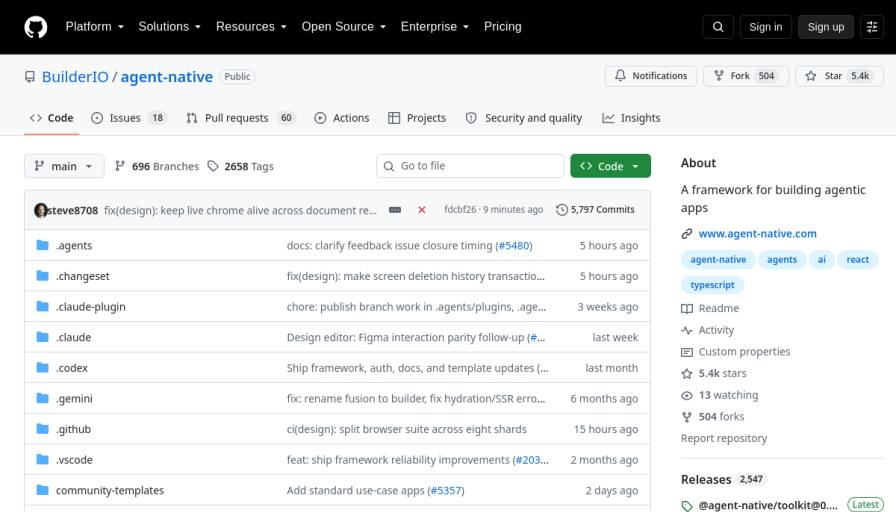The image size is (896, 512).
Task: Click the repository icon beside BuilderIO
Action: 30,77
